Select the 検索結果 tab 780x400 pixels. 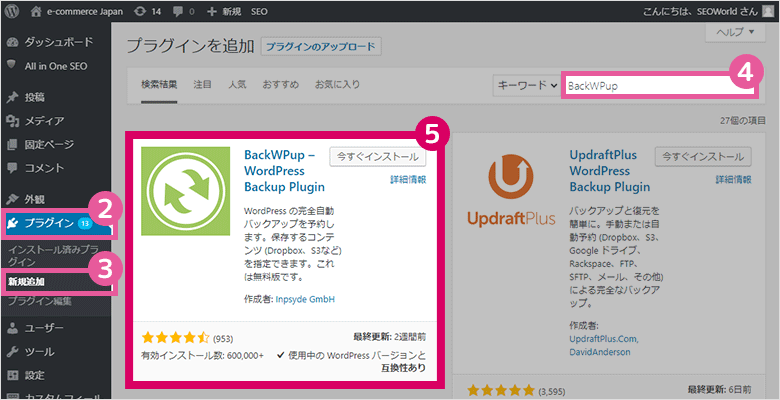click(x=159, y=85)
